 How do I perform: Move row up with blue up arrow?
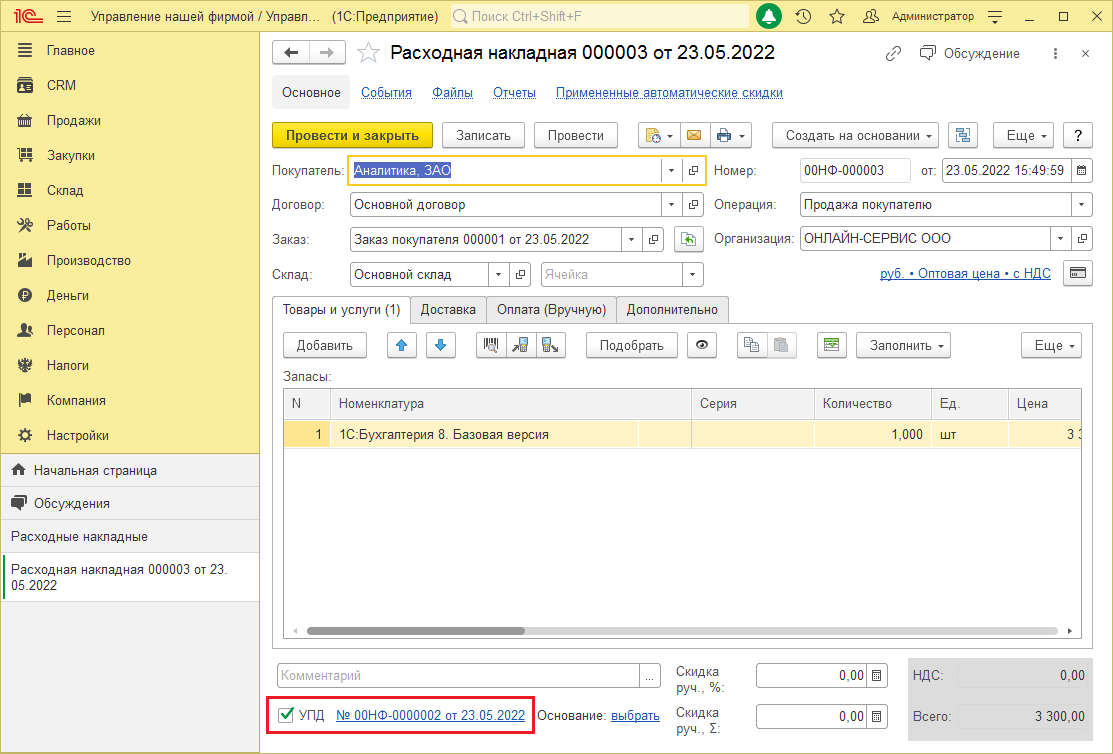[401, 345]
